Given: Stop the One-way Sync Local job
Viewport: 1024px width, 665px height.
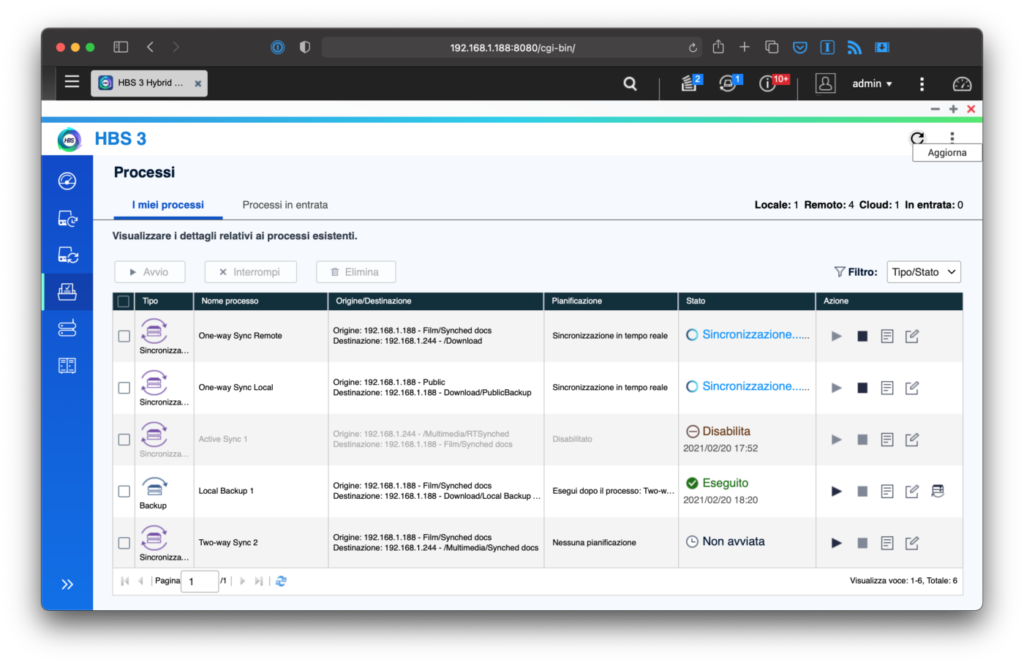Looking at the screenshot, I should [862, 388].
